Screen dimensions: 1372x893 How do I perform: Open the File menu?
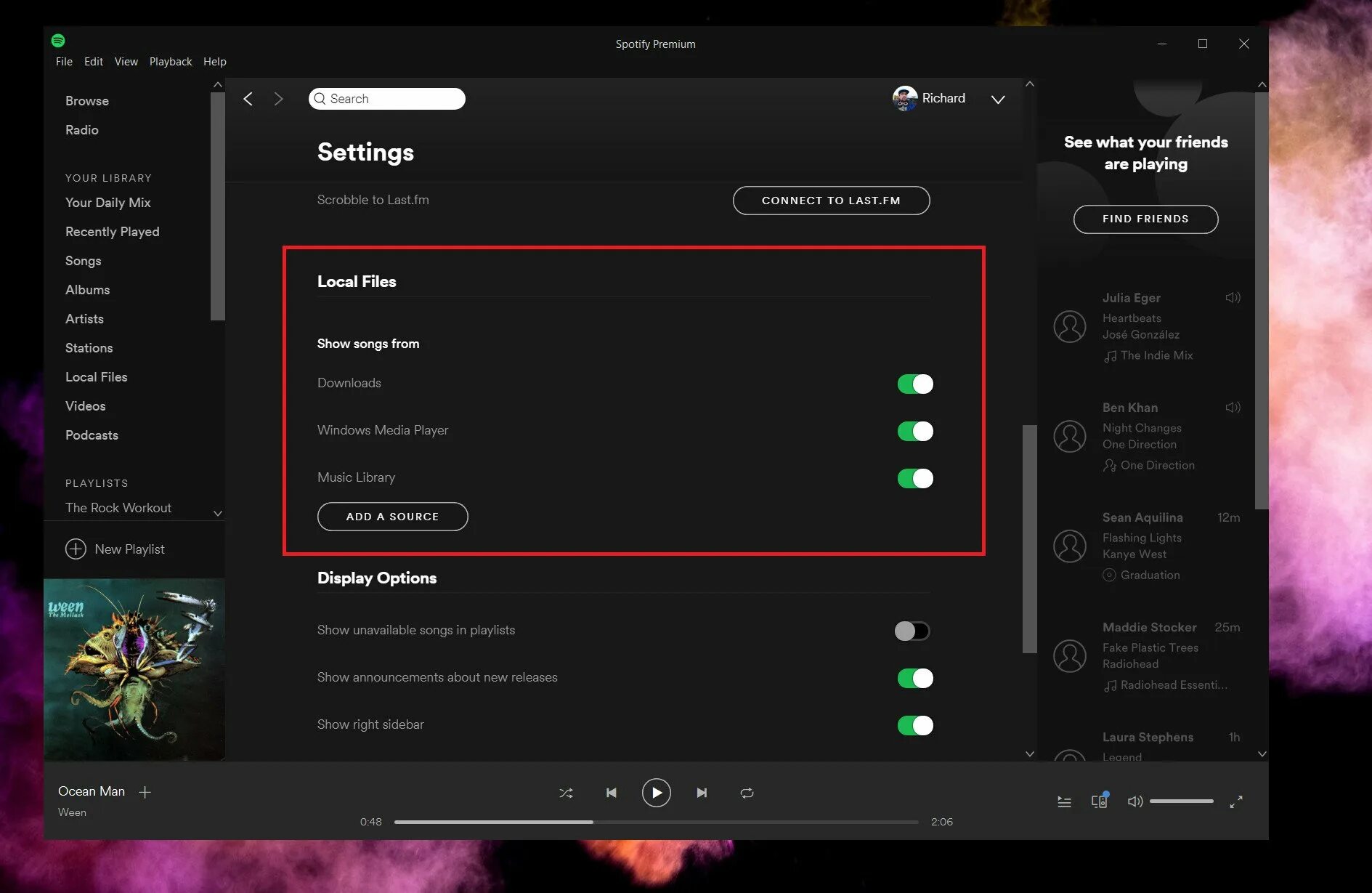pyautogui.click(x=64, y=62)
